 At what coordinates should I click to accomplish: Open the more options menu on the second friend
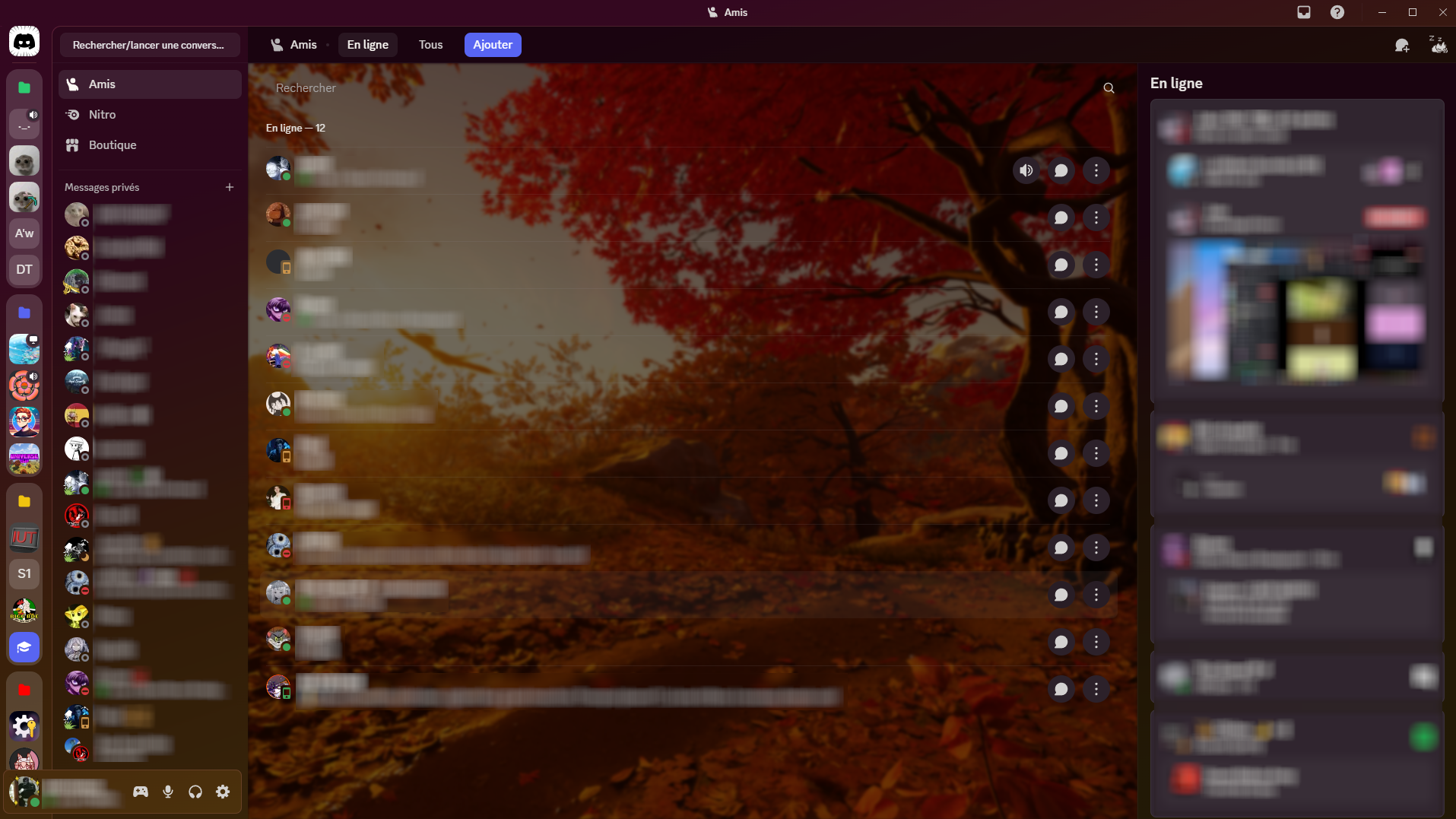1096,217
